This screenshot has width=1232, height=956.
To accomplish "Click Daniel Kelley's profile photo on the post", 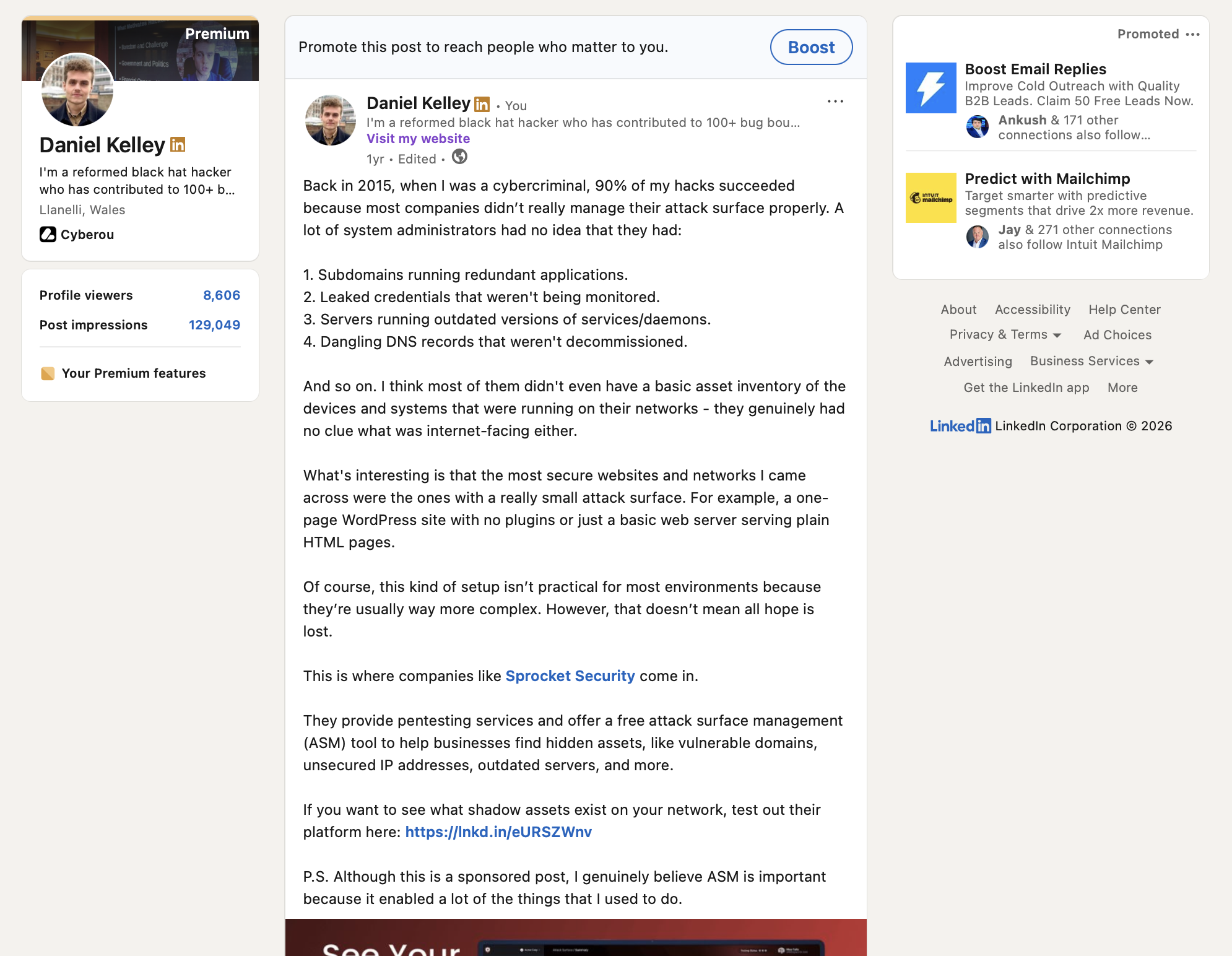I will [x=330, y=119].
